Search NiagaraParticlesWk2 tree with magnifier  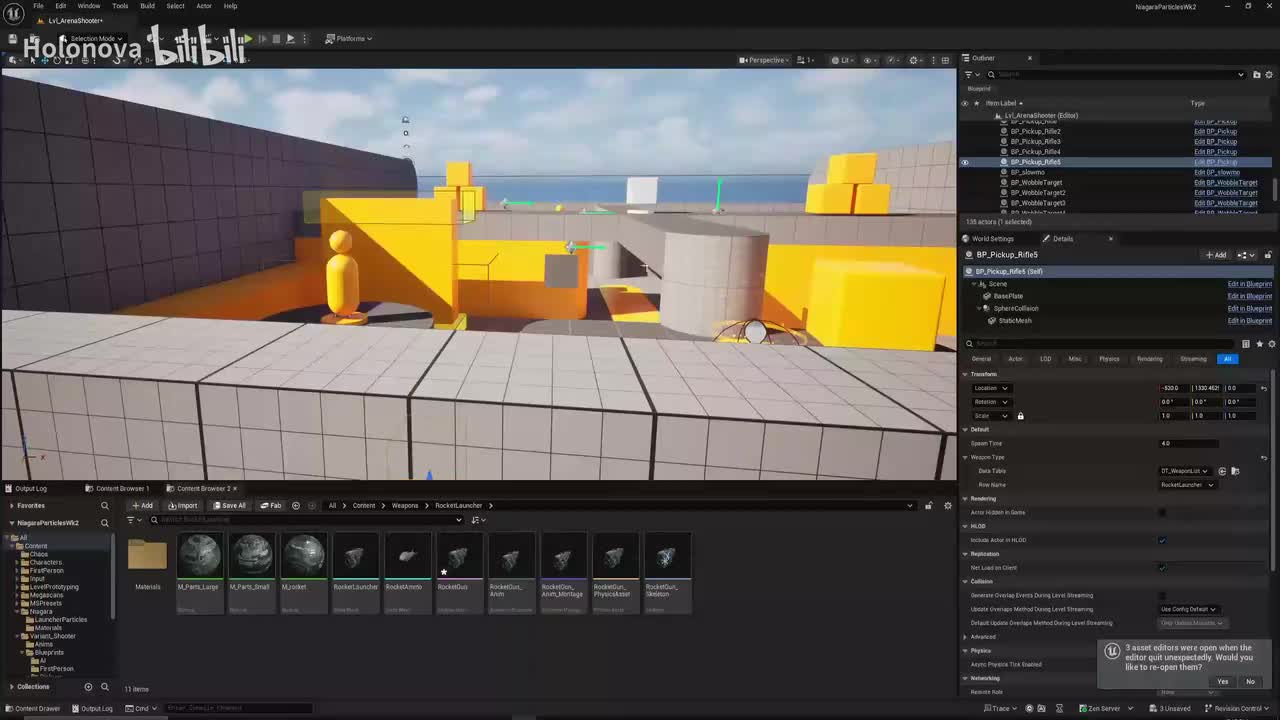pos(104,523)
